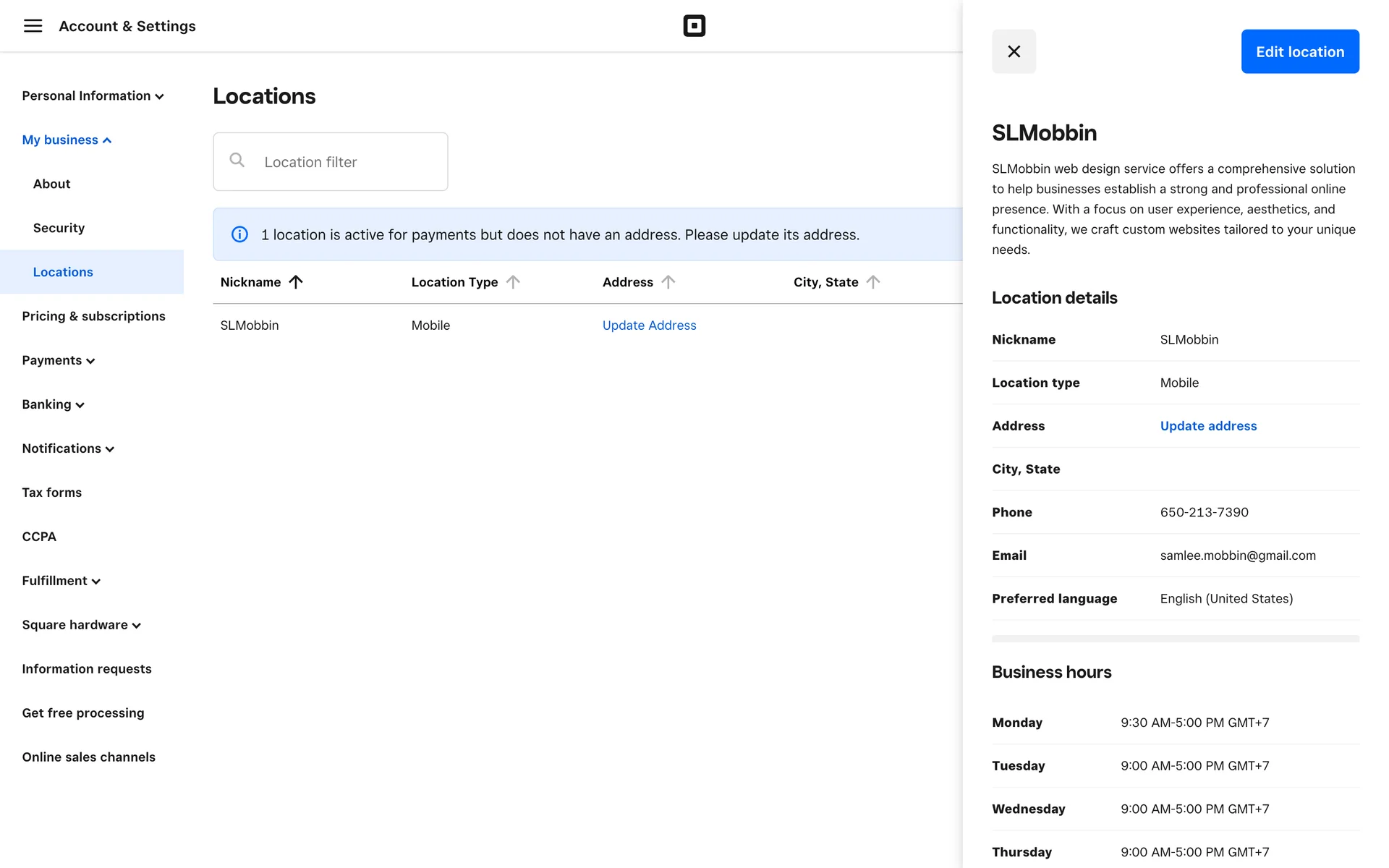
Task: Click the search magnifier icon
Action: click(x=237, y=161)
